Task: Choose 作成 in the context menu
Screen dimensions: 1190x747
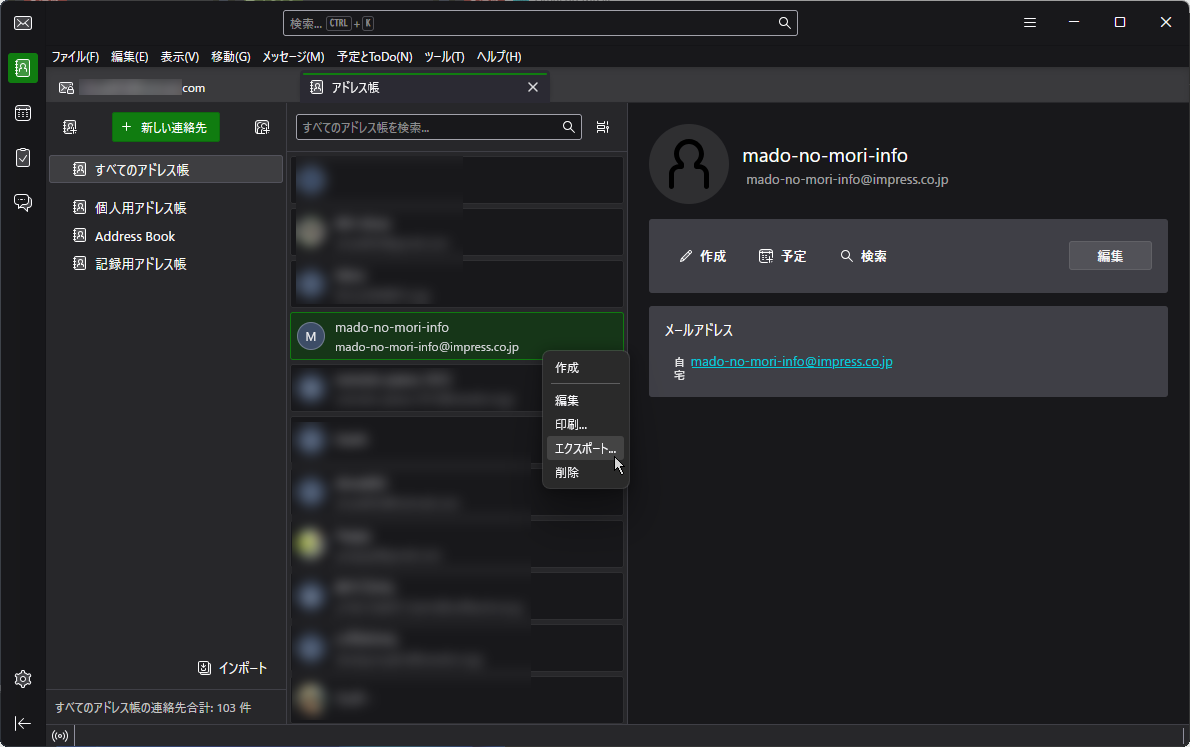Action: coord(585,367)
